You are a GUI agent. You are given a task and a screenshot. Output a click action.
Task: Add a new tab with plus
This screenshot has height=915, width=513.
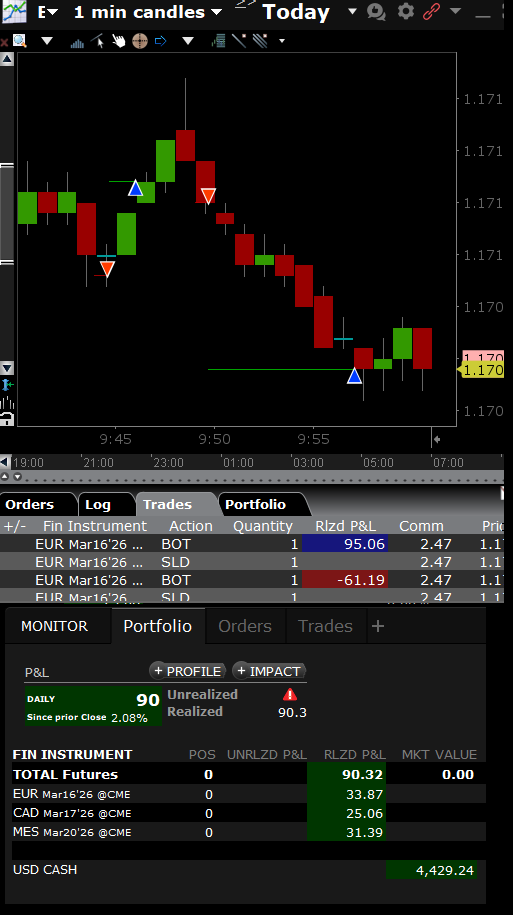378,626
